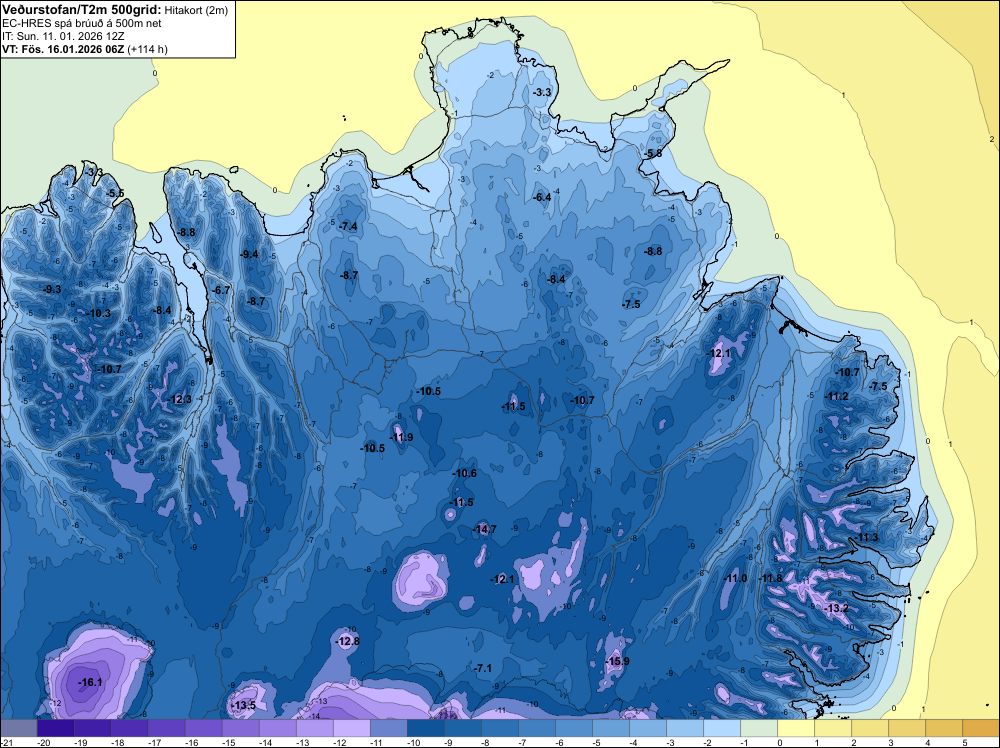Click the -16.1 temperature value on map
The height and width of the screenshot is (748, 1000).
pyautogui.click(x=90, y=682)
